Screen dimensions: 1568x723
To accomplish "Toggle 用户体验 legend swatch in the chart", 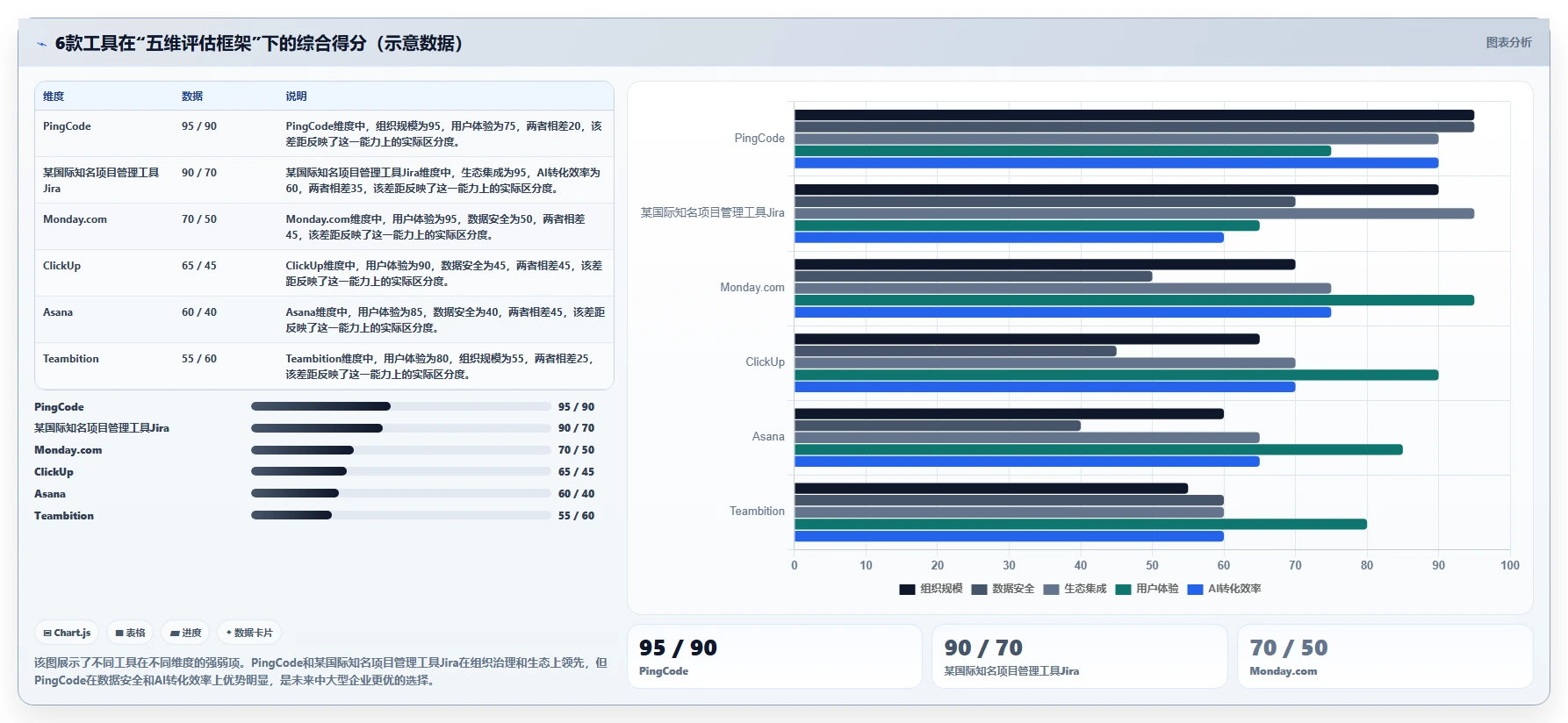I will [1123, 589].
